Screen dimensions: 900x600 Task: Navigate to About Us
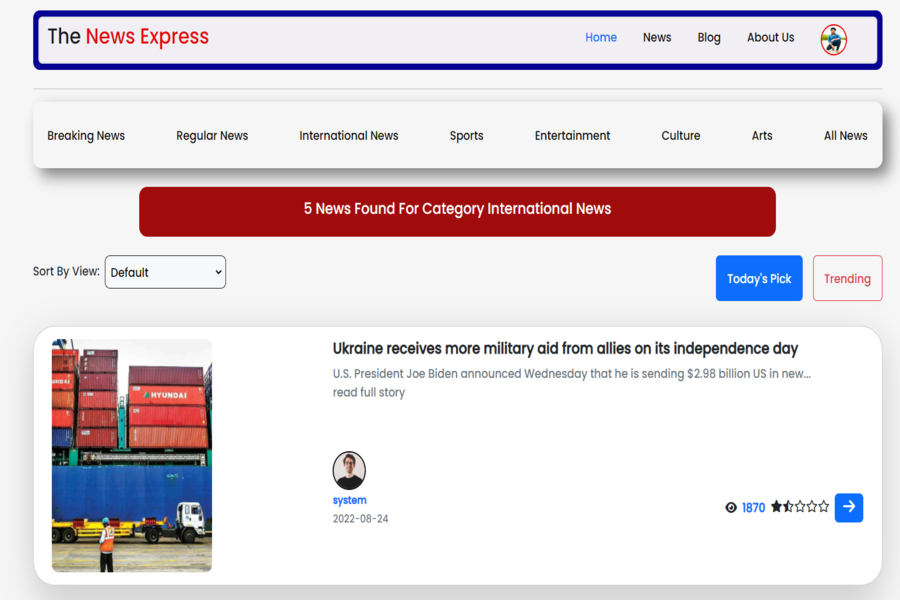pyautogui.click(x=770, y=38)
